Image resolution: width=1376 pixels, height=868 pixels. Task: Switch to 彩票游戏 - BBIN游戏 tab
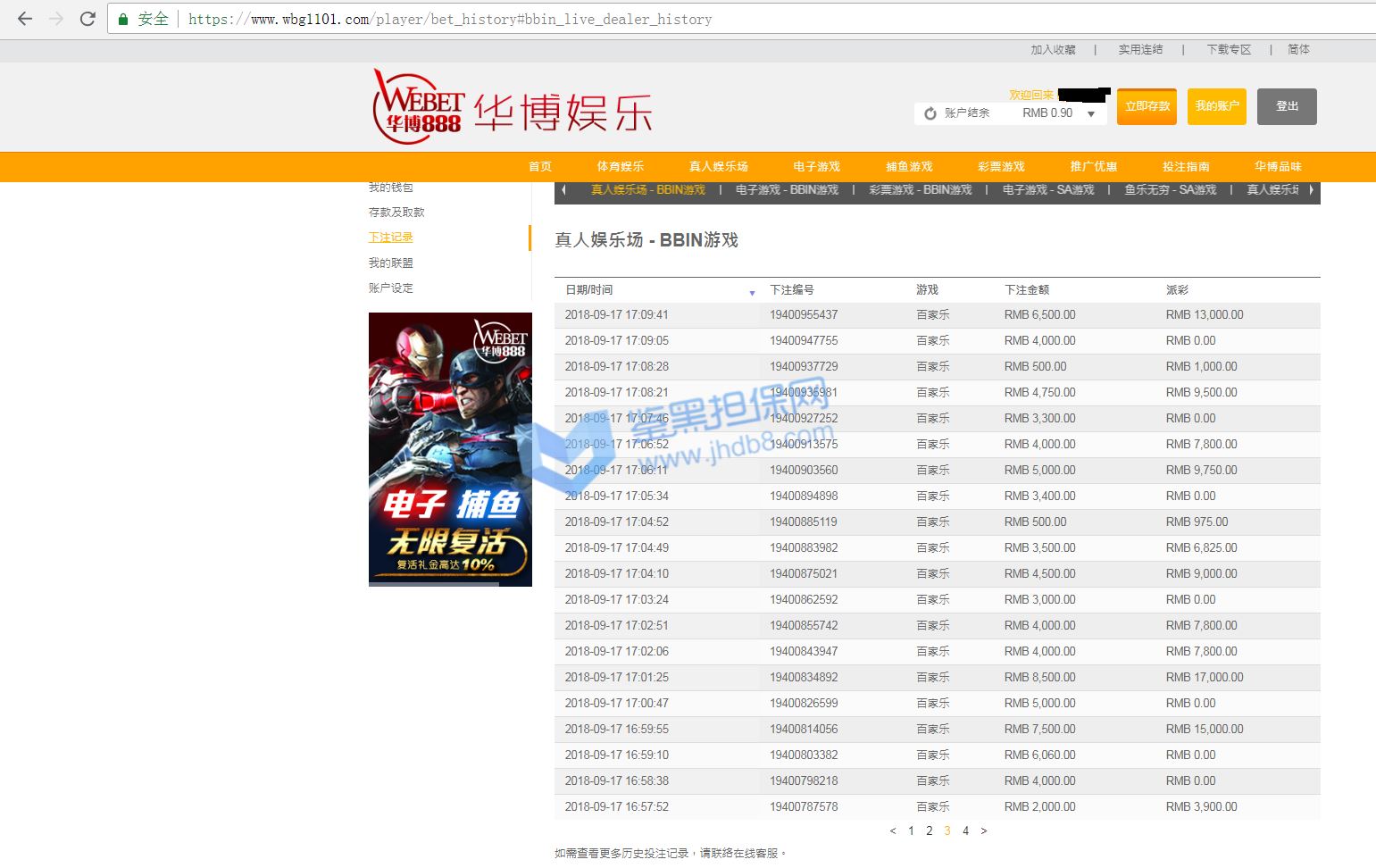921,190
